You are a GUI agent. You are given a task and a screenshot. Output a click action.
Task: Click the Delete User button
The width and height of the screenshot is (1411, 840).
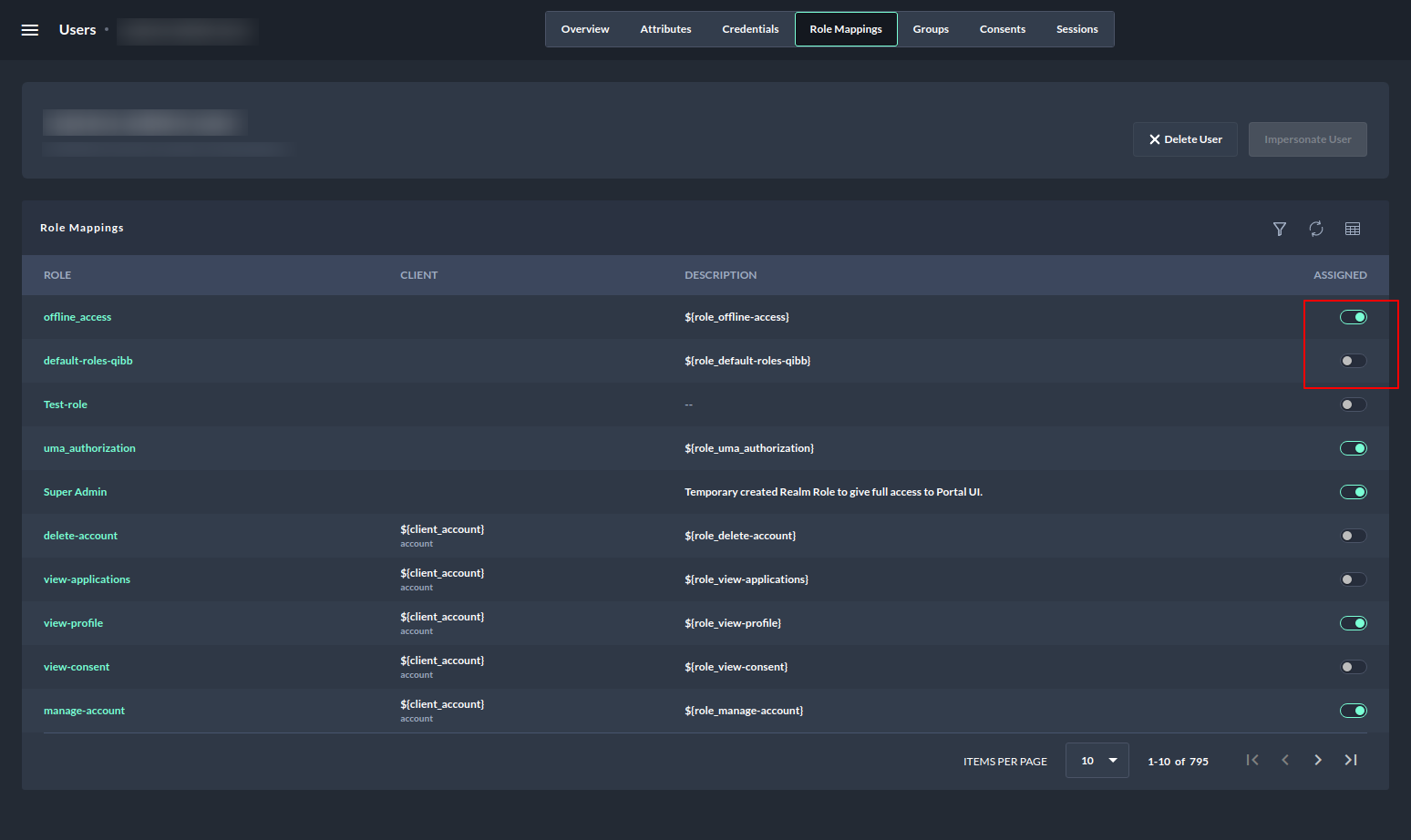(1185, 139)
